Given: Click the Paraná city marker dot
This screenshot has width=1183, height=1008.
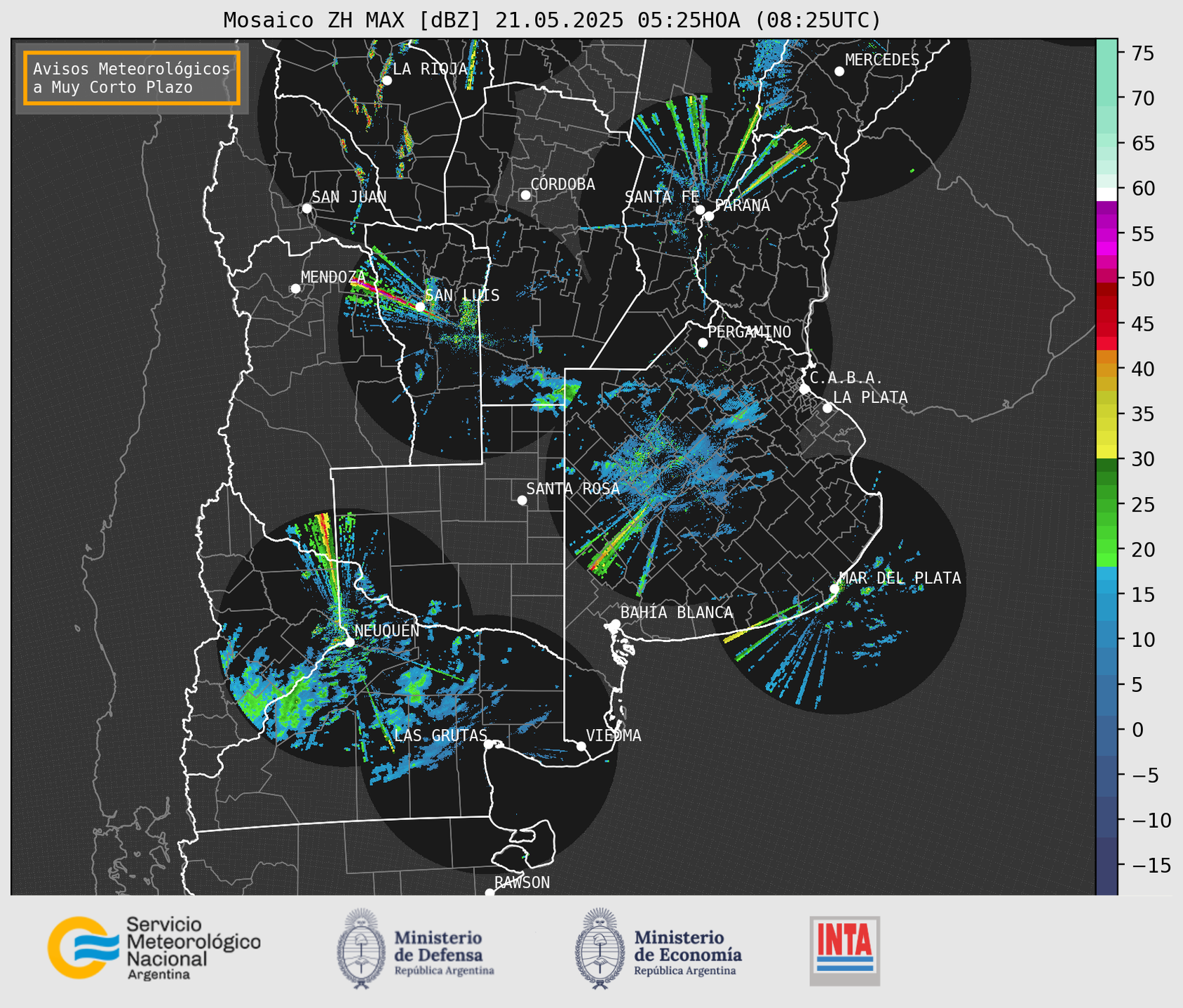Looking at the screenshot, I should pos(709,216).
